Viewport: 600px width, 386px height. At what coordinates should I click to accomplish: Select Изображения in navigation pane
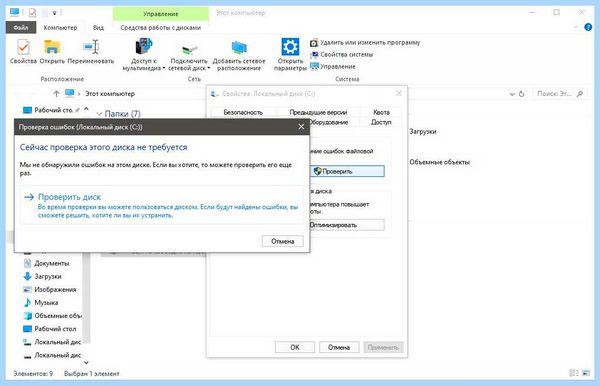coord(49,290)
